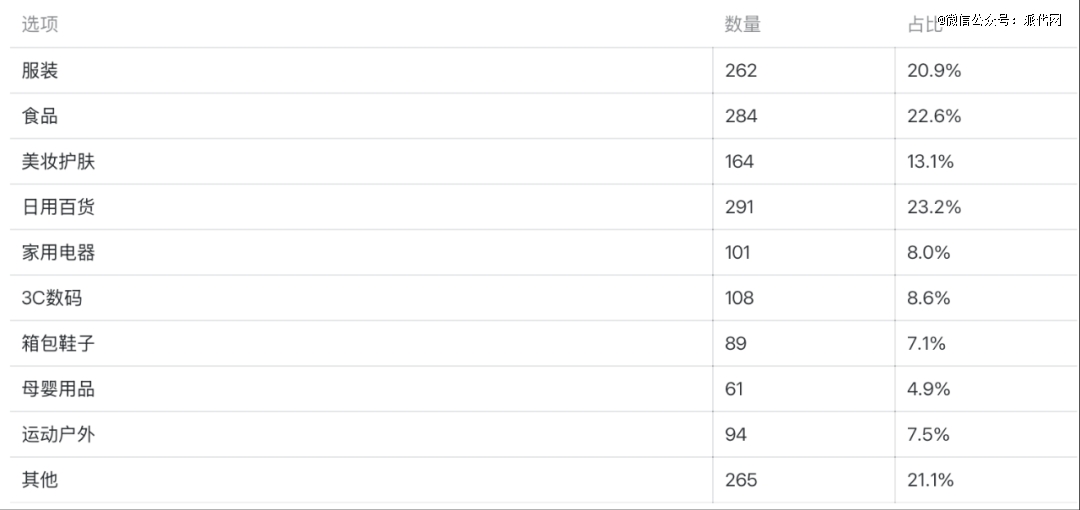
Task: Select the 日用百货 option
Action: click(x=58, y=207)
